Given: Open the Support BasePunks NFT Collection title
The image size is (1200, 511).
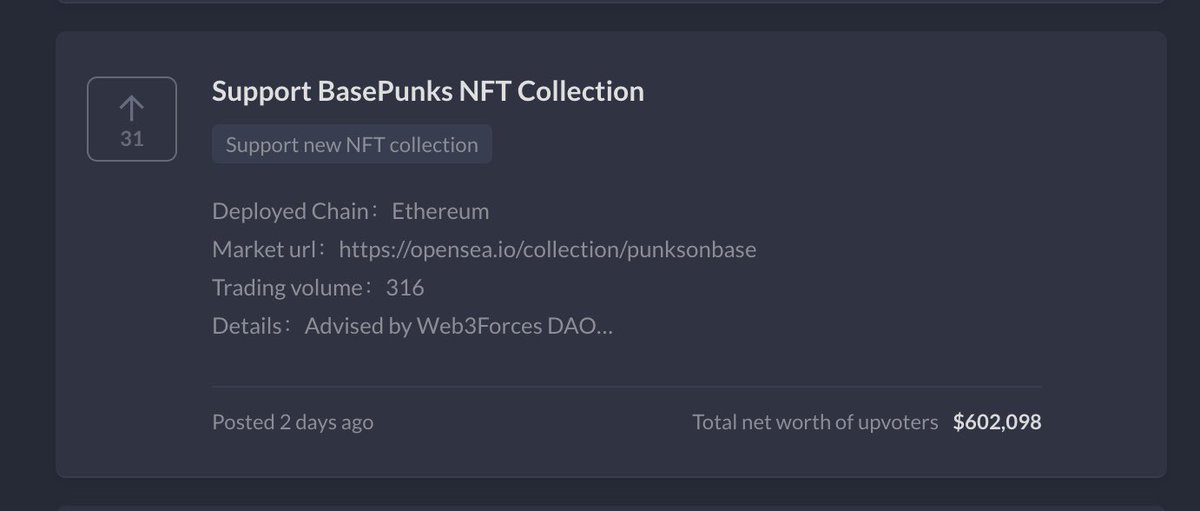Looking at the screenshot, I should [428, 91].
